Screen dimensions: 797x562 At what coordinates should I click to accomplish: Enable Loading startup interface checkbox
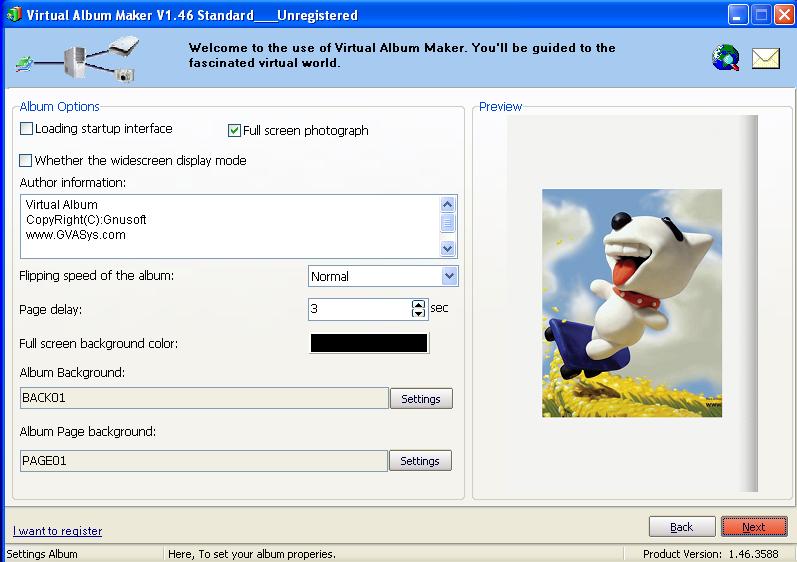(26, 129)
